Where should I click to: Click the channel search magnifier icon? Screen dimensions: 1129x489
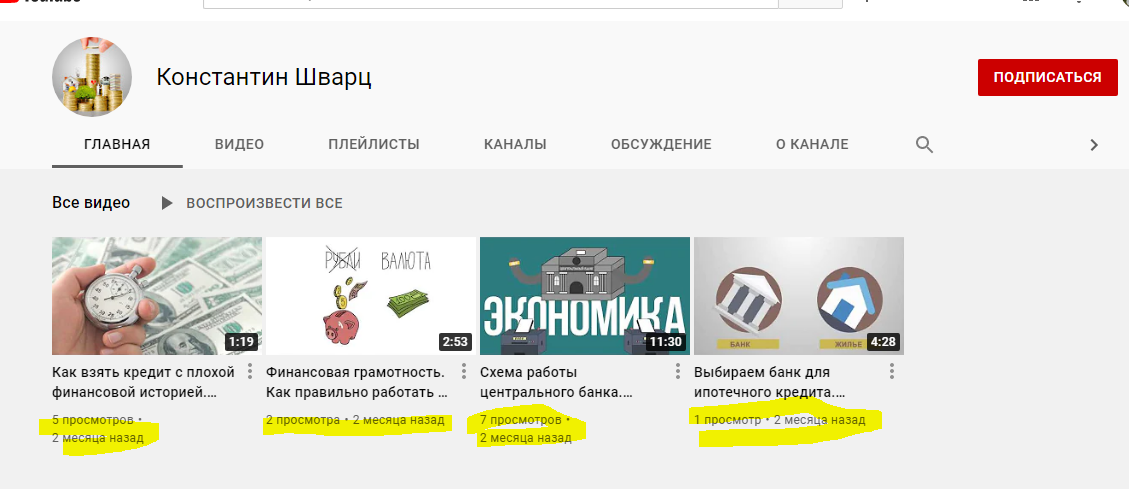tap(924, 145)
